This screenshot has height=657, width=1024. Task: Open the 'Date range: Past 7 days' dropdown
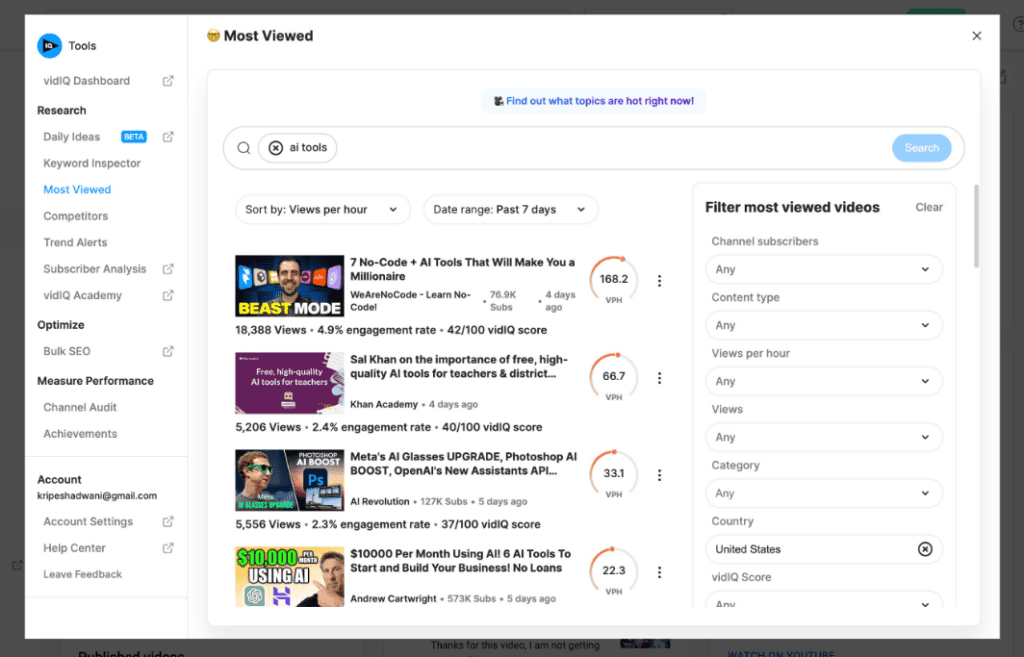coord(510,209)
